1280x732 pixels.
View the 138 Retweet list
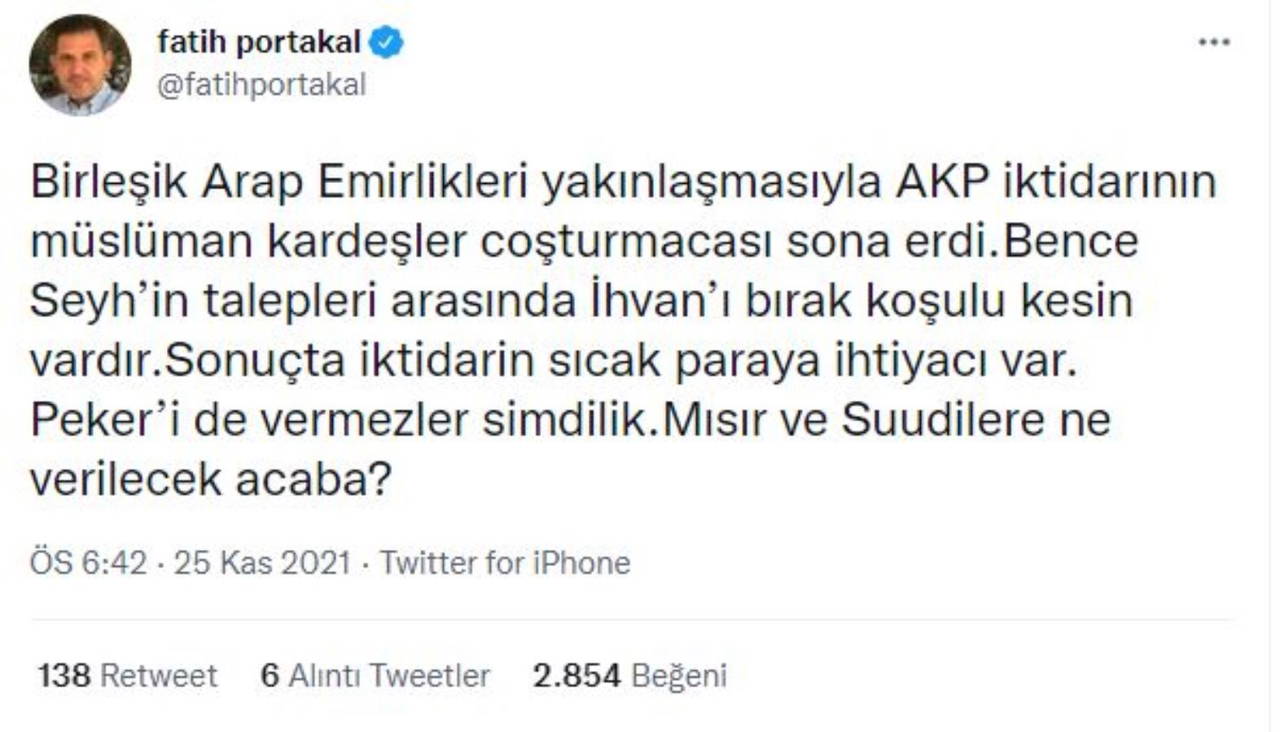coord(127,676)
